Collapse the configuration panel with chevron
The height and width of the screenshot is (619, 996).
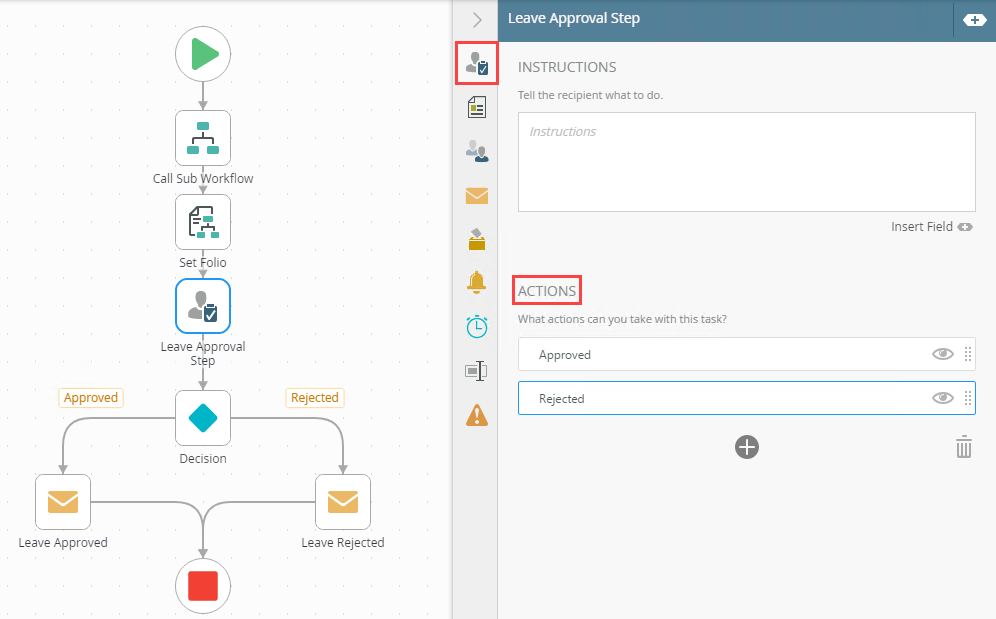point(477,20)
